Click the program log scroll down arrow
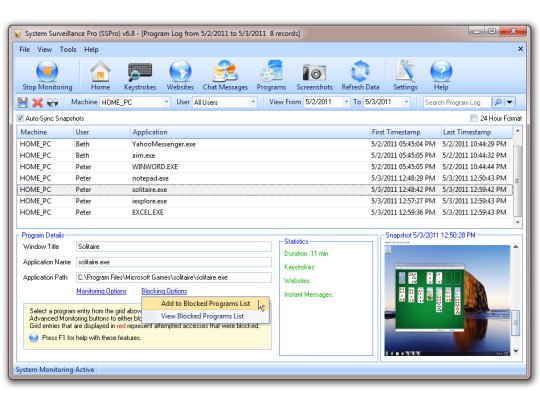Image resolution: width=540 pixels, height=405 pixels. (518, 222)
